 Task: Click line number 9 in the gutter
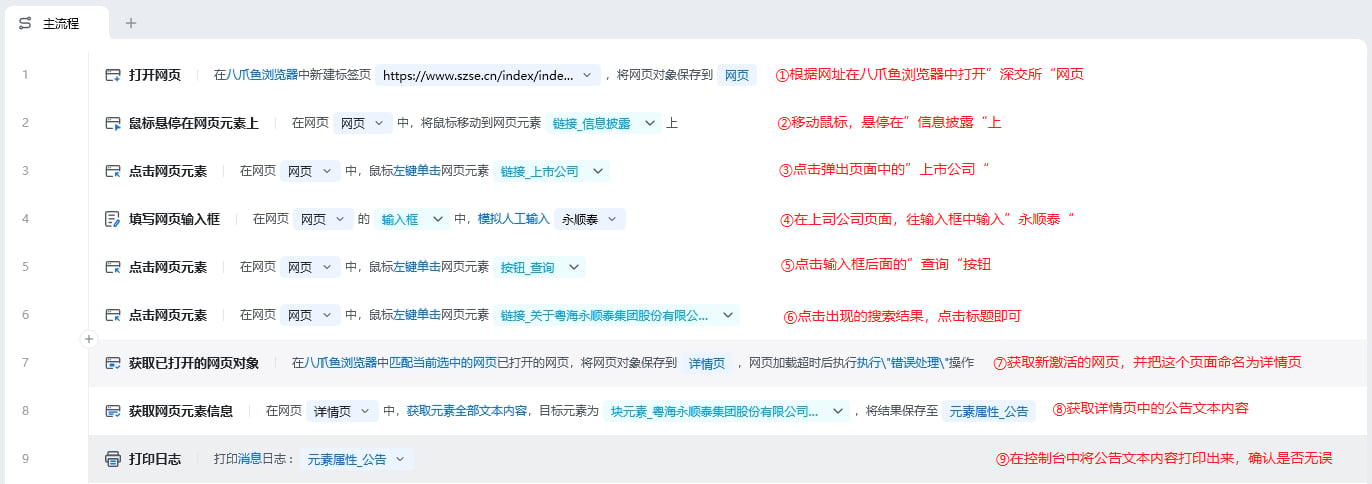25,459
